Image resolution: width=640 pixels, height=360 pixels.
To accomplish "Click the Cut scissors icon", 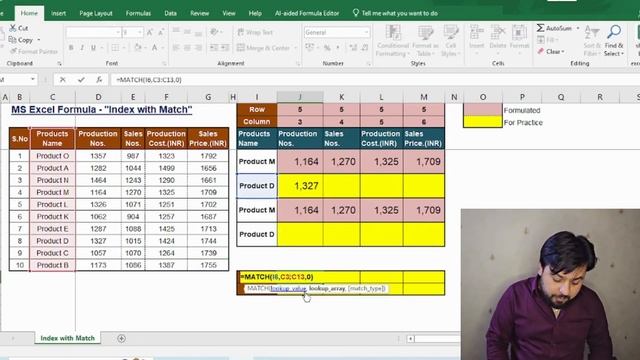I will point(13,28).
